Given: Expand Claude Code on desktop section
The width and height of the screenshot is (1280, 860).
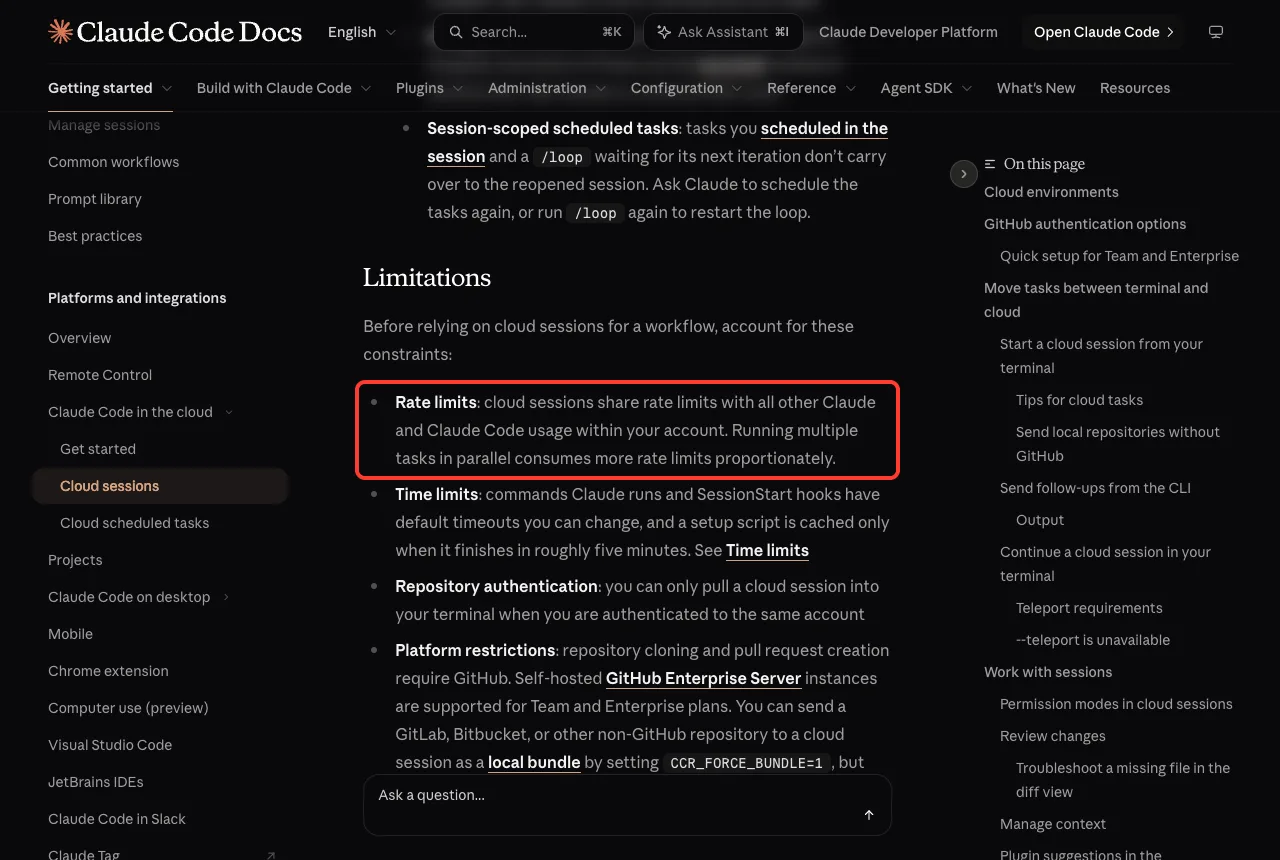Looking at the screenshot, I should (x=226, y=597).
